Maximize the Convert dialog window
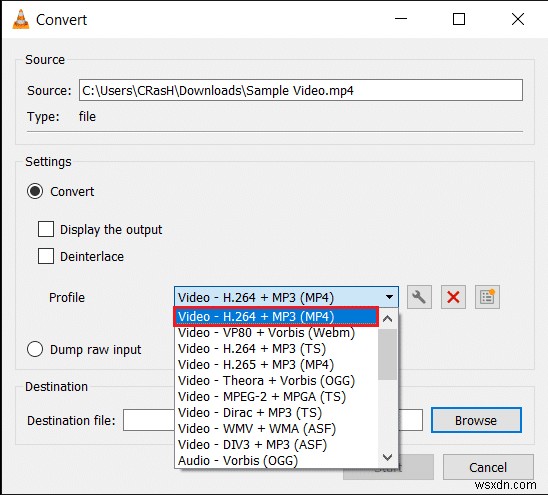Image resolution: width=548 pixels, height=495 pixels. click(x=459, y=19)
